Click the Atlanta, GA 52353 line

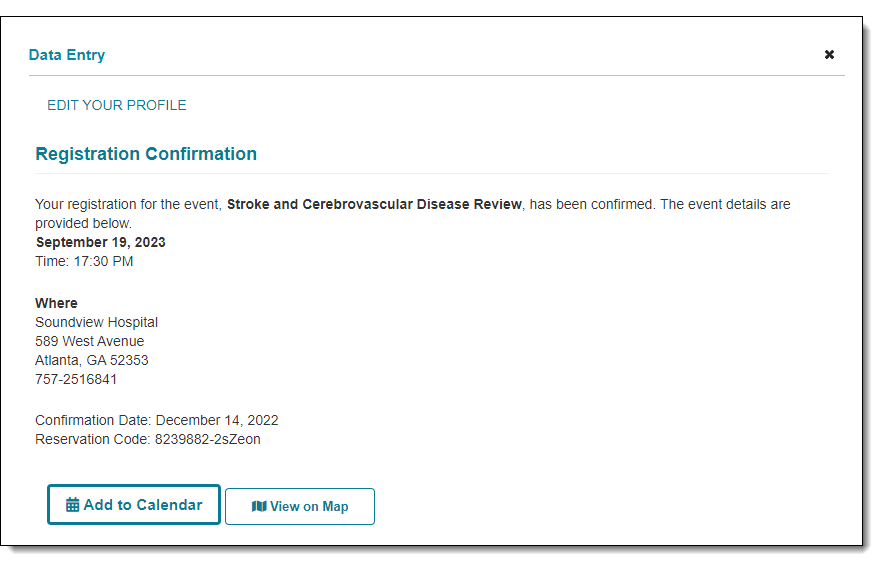[x=91, y=360]
